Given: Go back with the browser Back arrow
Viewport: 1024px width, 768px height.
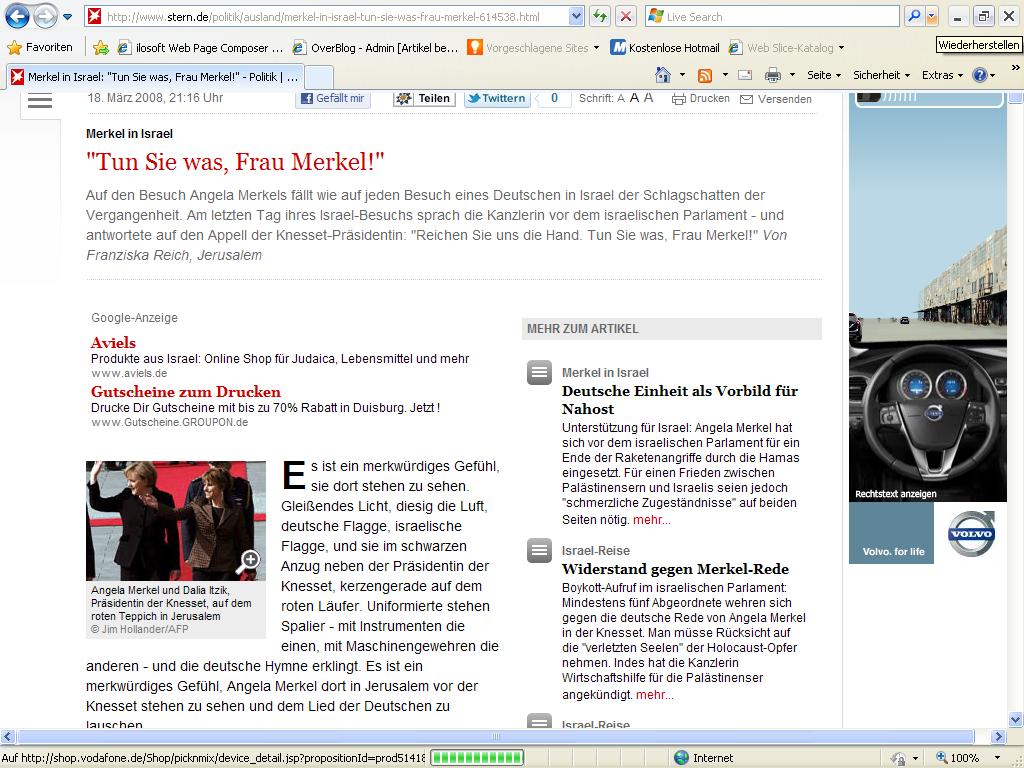Looking at the screenshot, I should click(x=18, y=16).
